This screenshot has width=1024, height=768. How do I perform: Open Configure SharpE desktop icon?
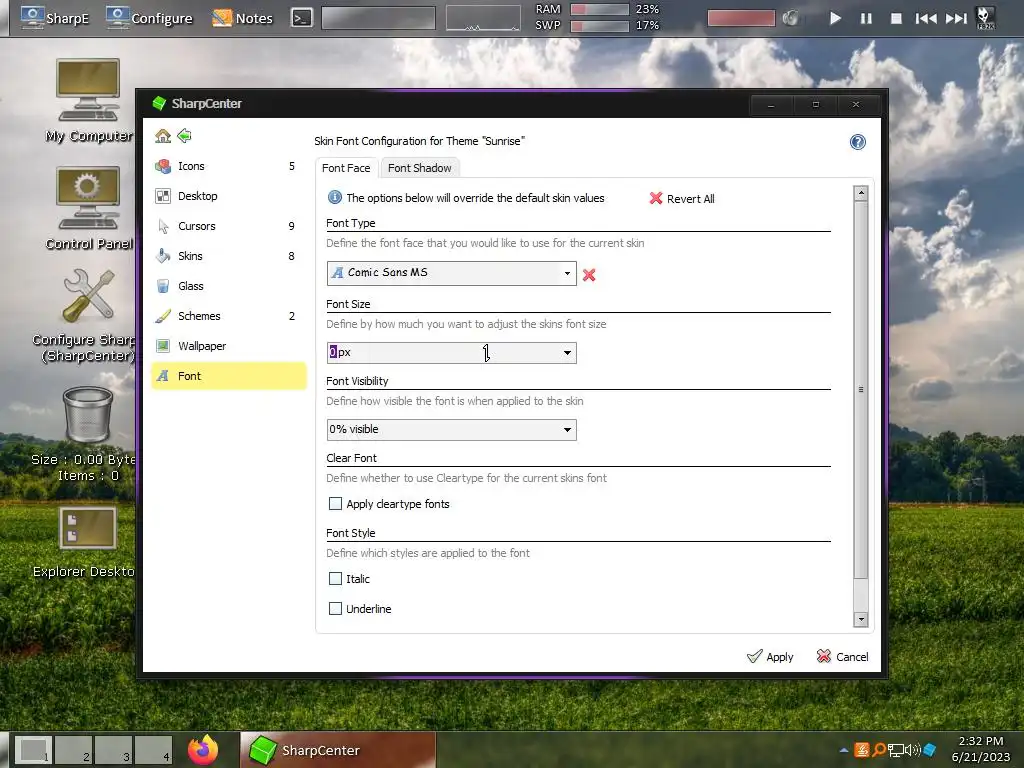pos(88,317)
